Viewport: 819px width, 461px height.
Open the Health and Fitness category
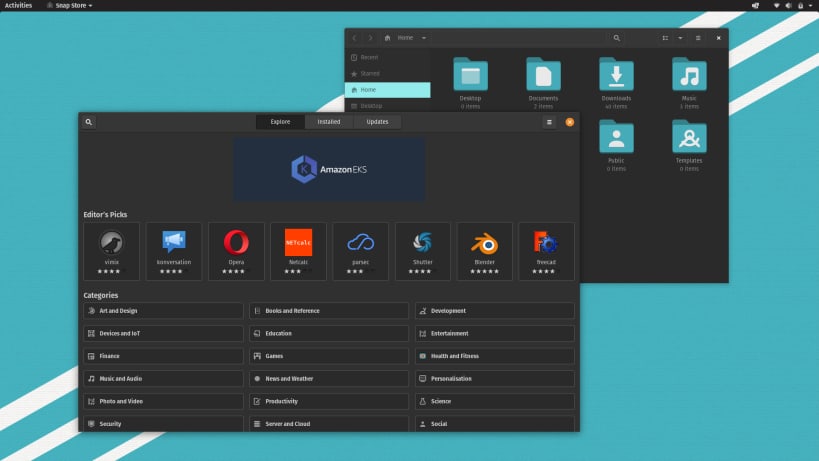[495, 356]
